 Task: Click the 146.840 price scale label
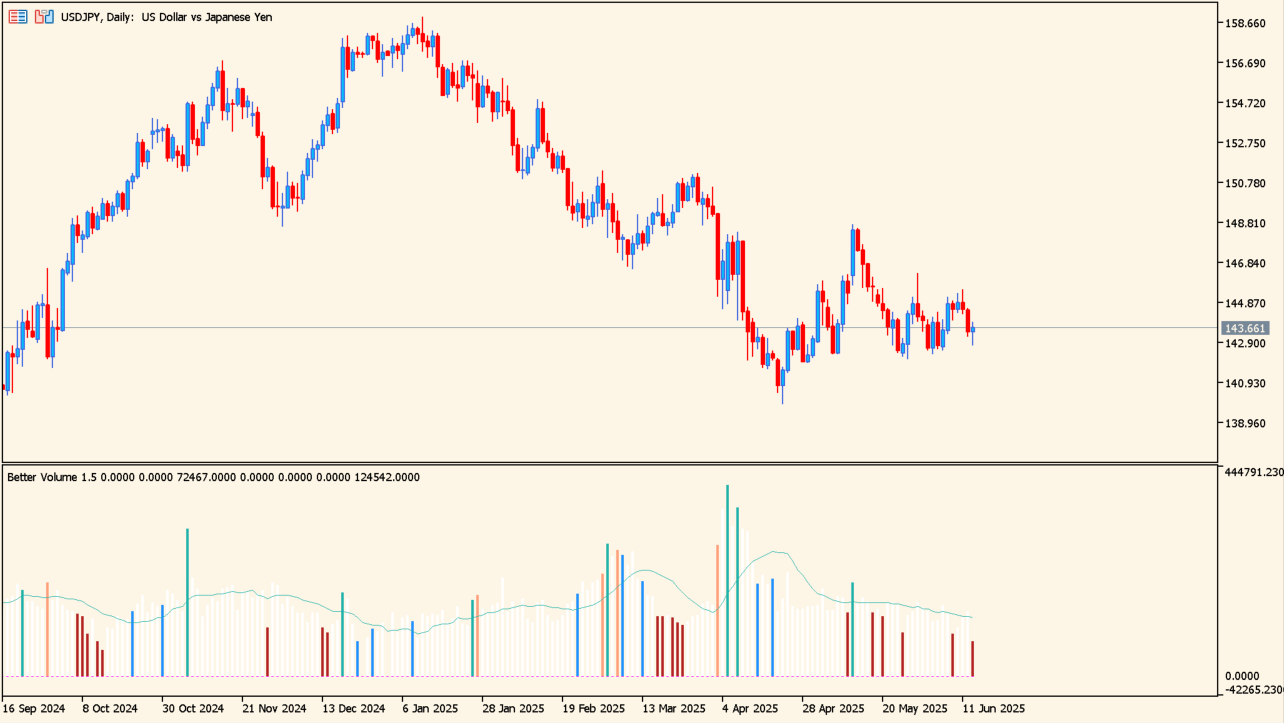tap(1245, 263)
